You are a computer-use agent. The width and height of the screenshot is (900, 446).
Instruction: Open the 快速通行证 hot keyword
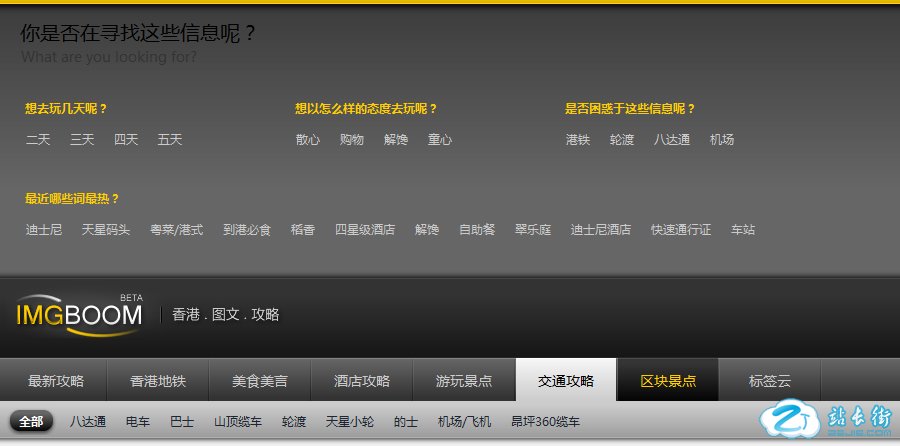[x=681, y=230]
